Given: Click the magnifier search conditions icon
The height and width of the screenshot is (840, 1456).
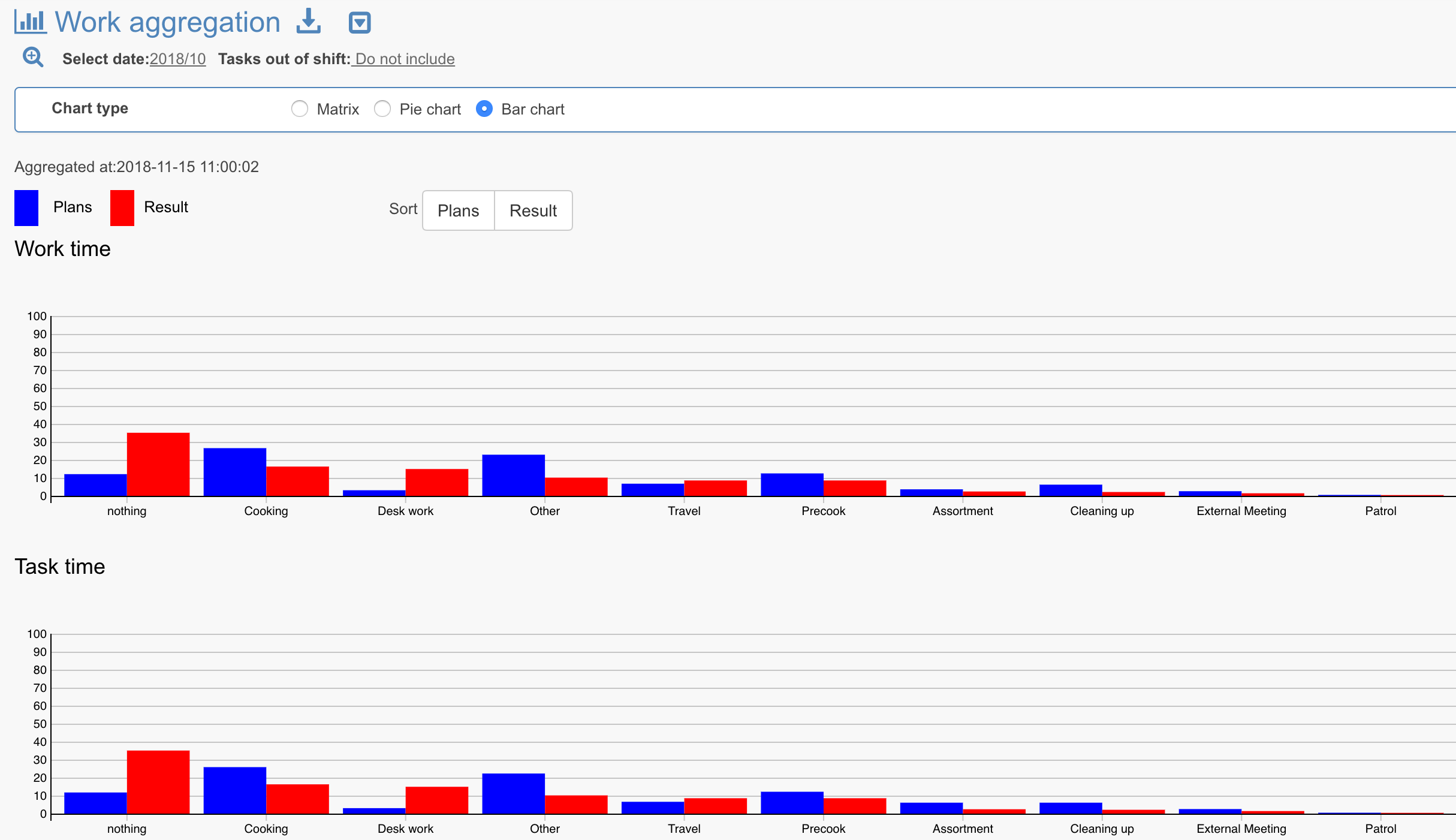Looking at the screenshot, I should (x=33, y=58).
